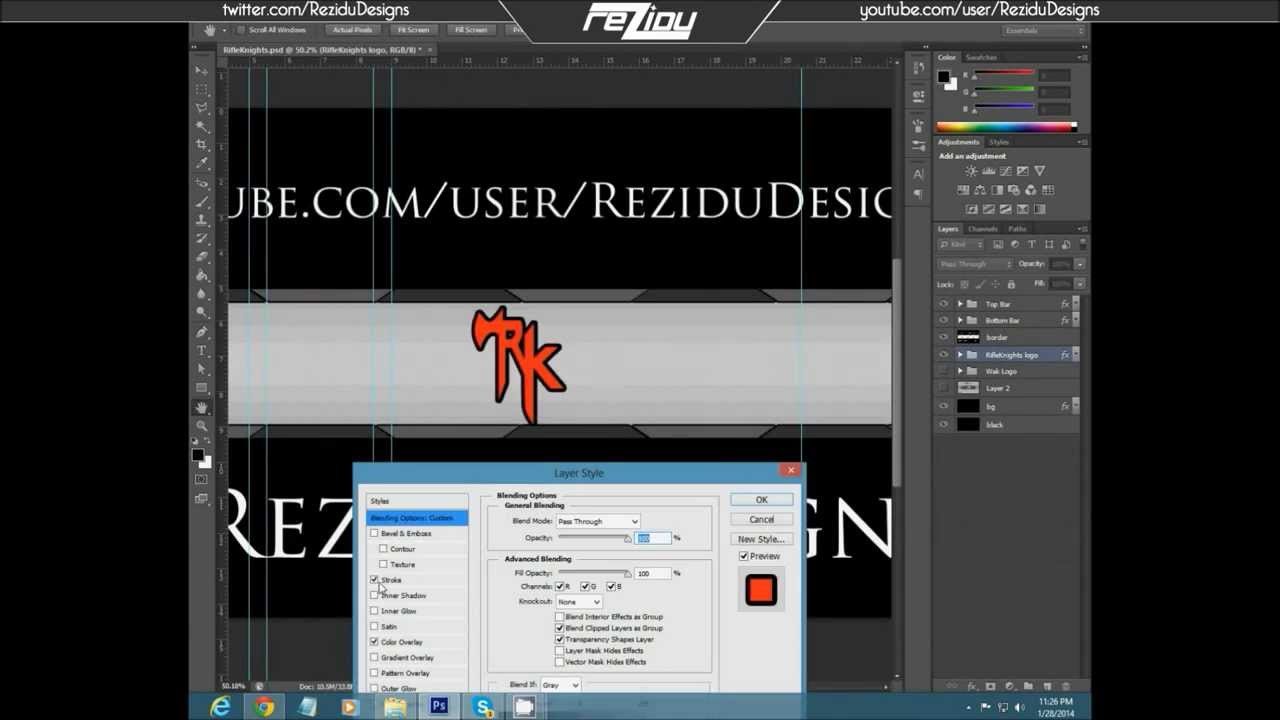Select the Rectangle shape tool

[x=202, y=388]
